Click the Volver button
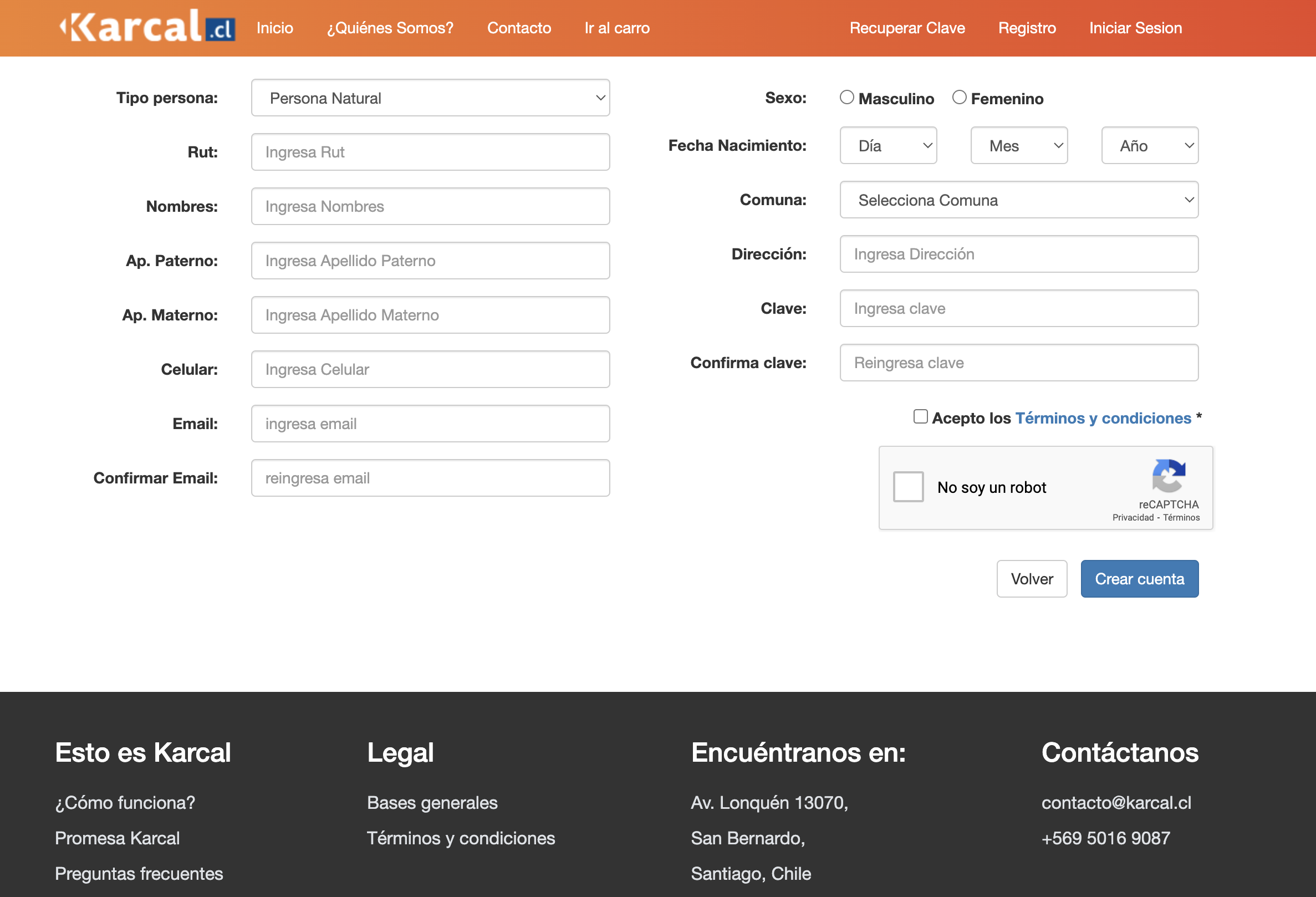Viewport: 1316px width, 897px height. (x=1031, y=579)
